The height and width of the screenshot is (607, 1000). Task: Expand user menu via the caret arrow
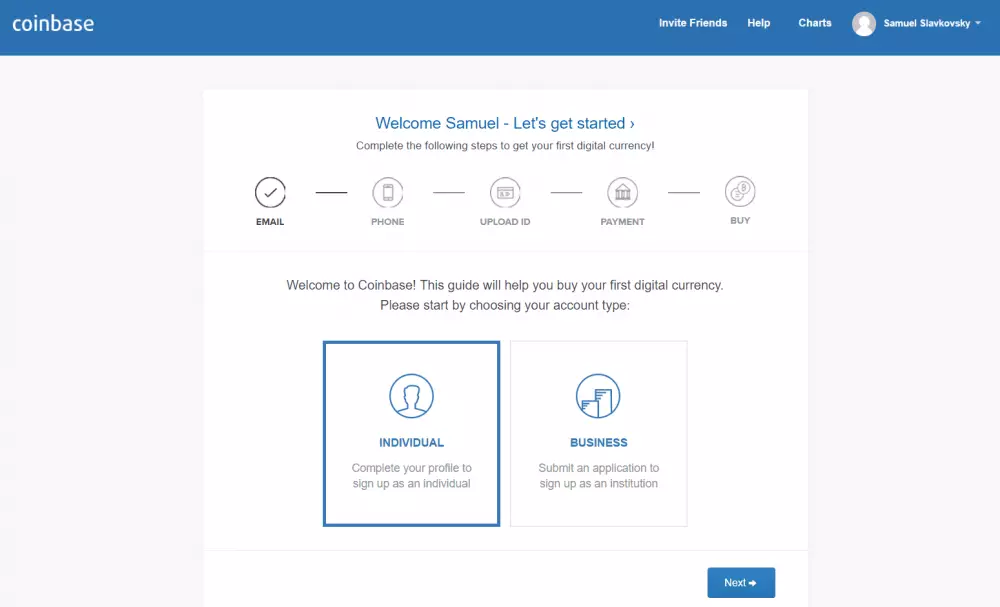point(978,24)
